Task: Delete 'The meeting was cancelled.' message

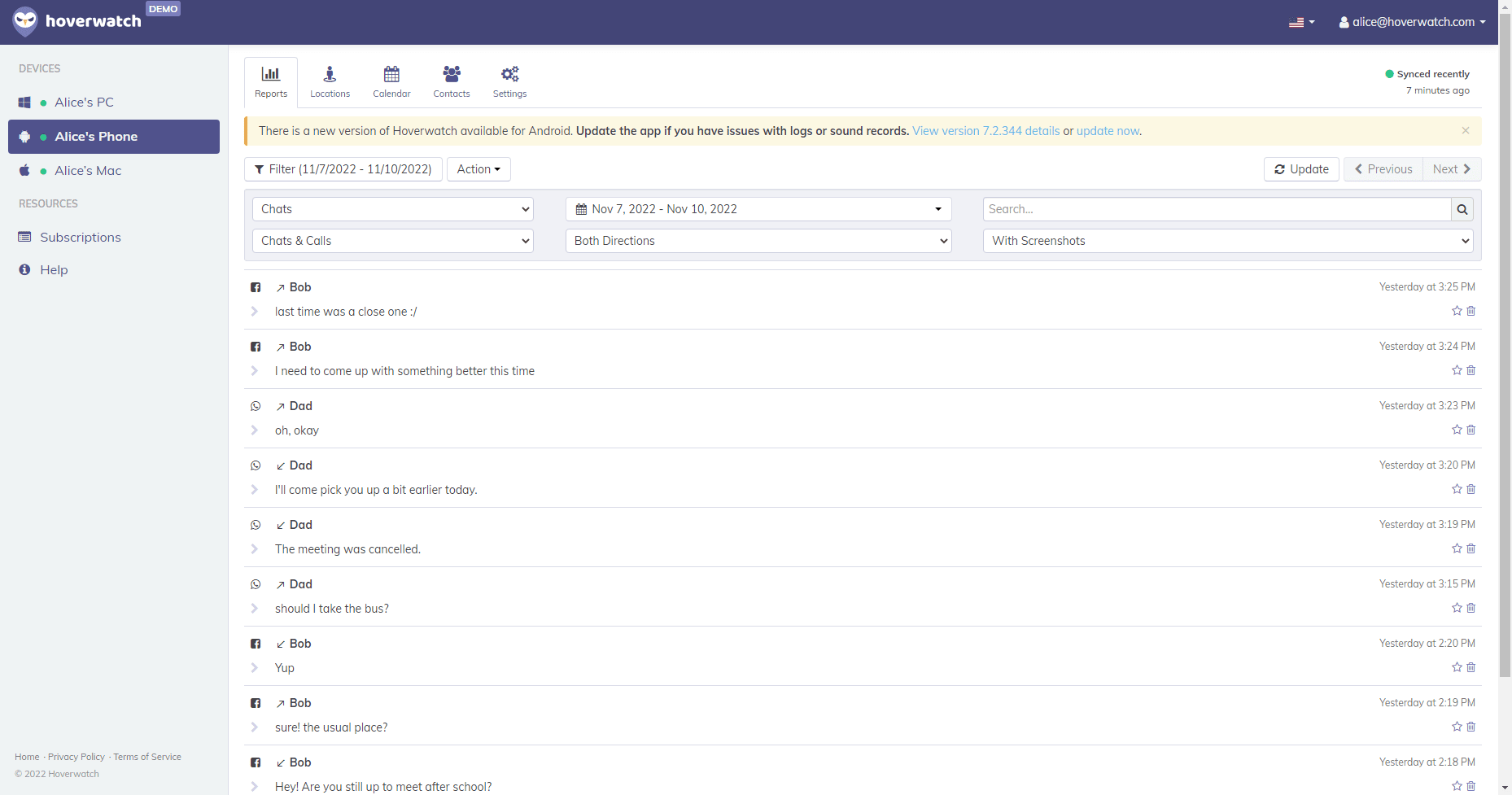Action: (x=1471, y=548)
